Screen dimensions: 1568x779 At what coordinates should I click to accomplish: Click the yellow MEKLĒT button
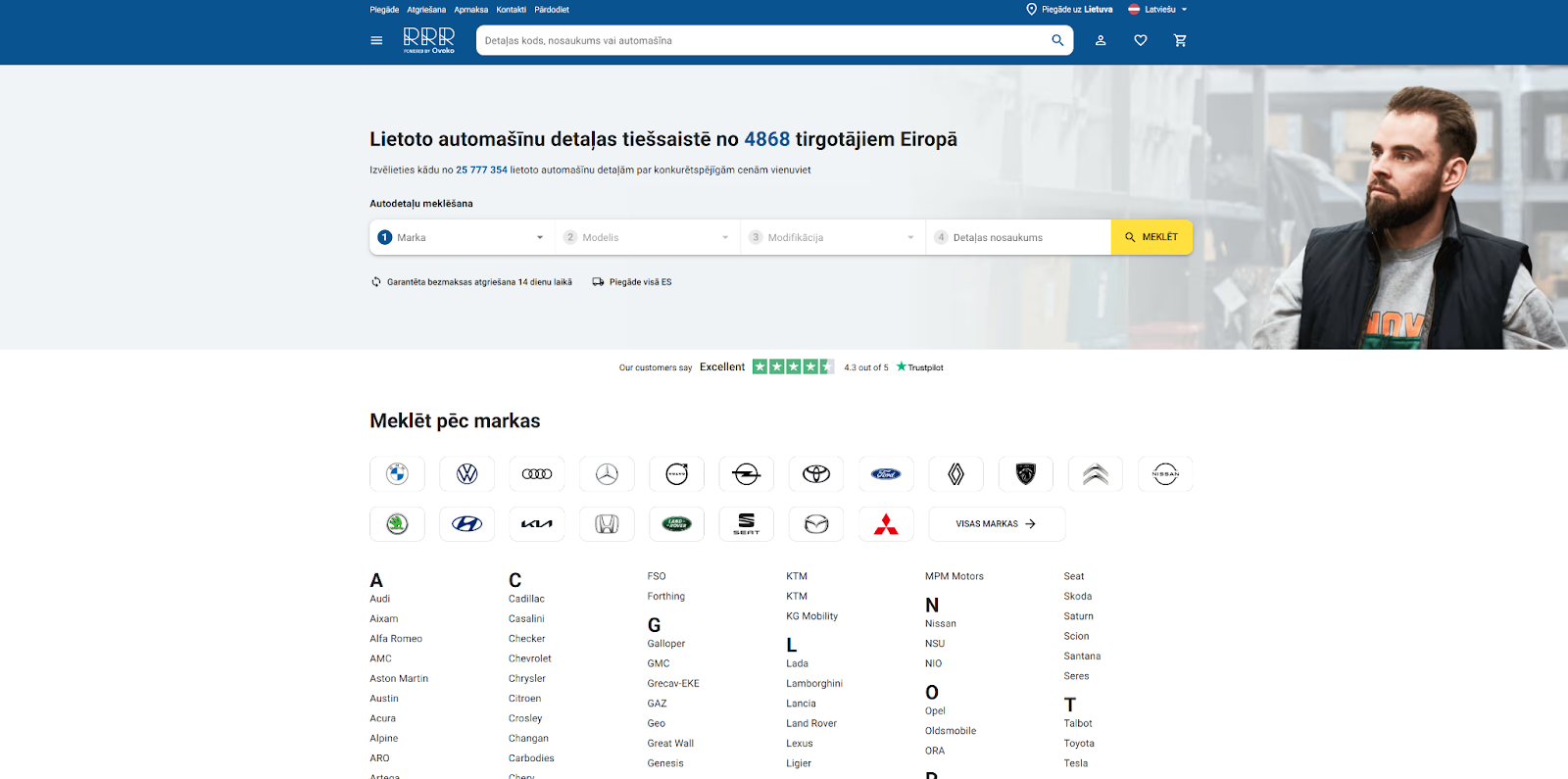coord(1151,237)
